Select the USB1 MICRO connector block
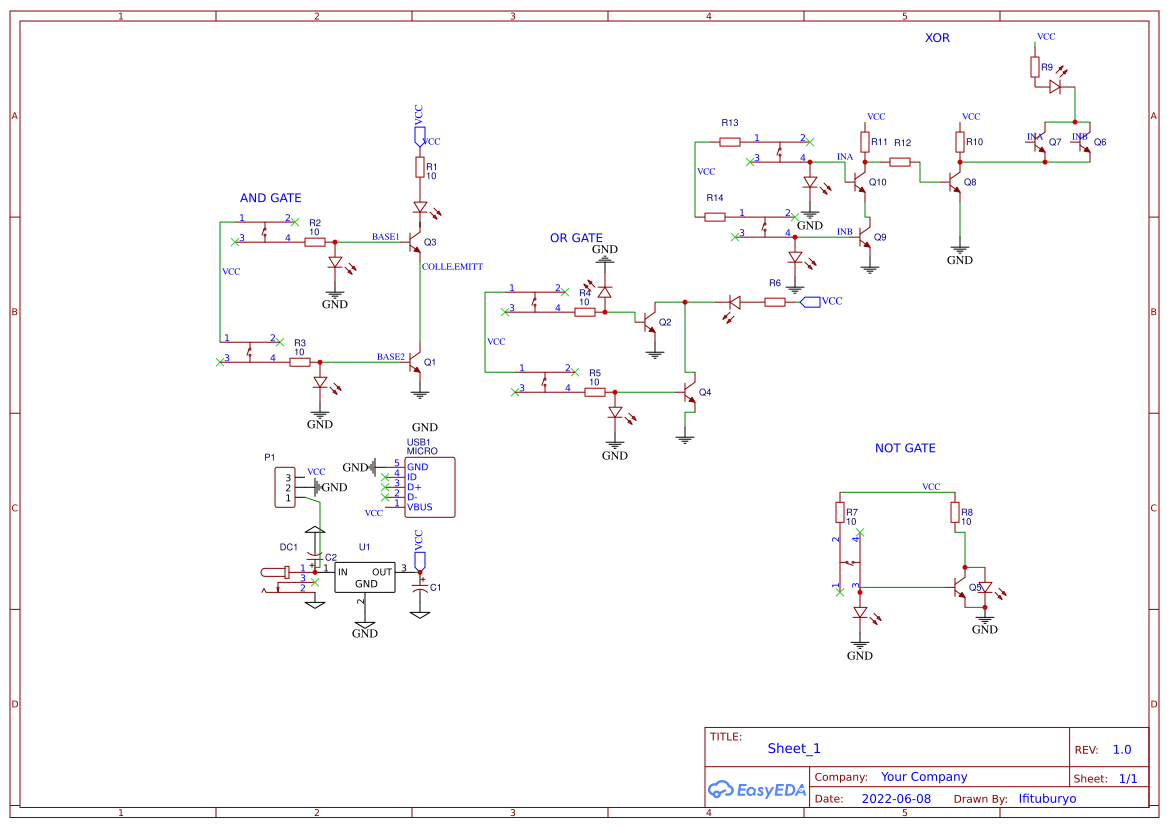Viewport: 1169px width, 828px height. pos(429,487)
